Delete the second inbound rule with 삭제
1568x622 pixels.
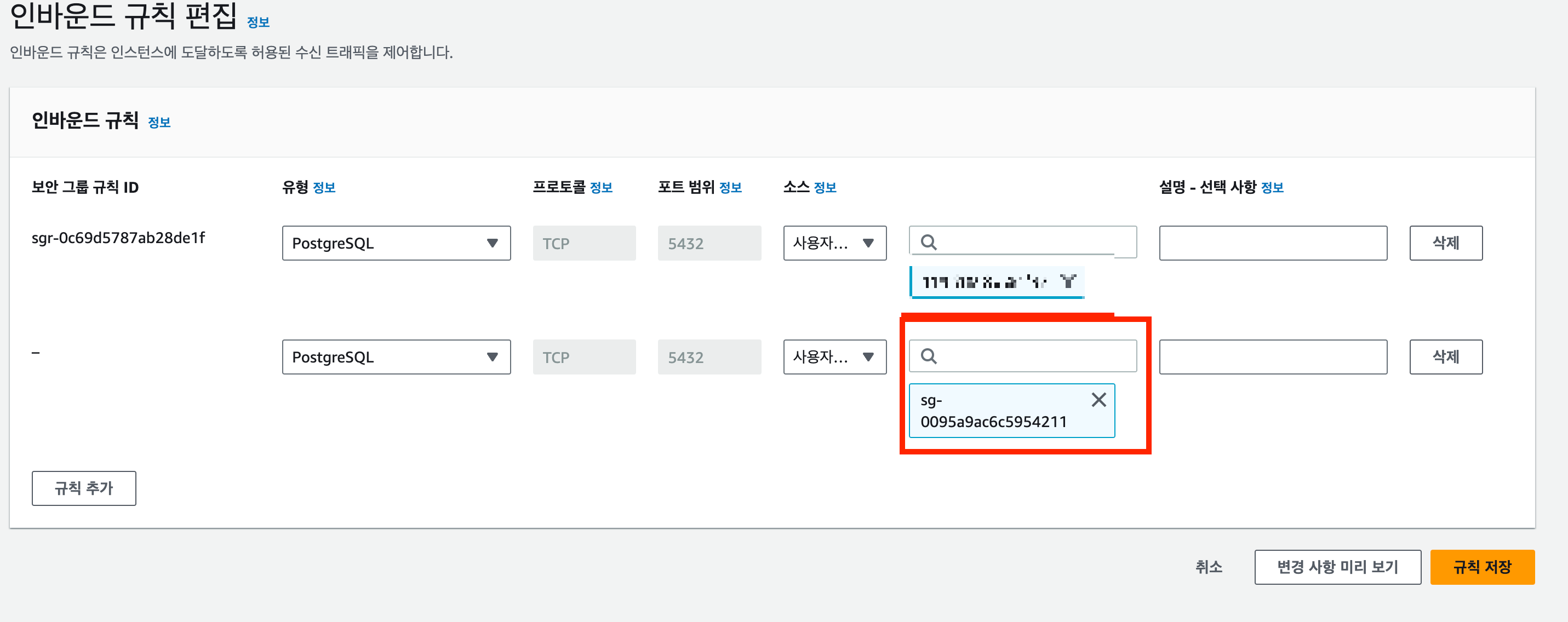1445,356
